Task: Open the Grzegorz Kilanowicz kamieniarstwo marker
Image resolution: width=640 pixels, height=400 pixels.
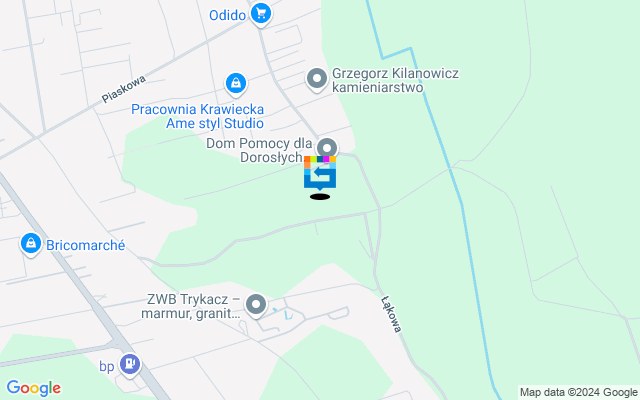Action: click(317, 79)
